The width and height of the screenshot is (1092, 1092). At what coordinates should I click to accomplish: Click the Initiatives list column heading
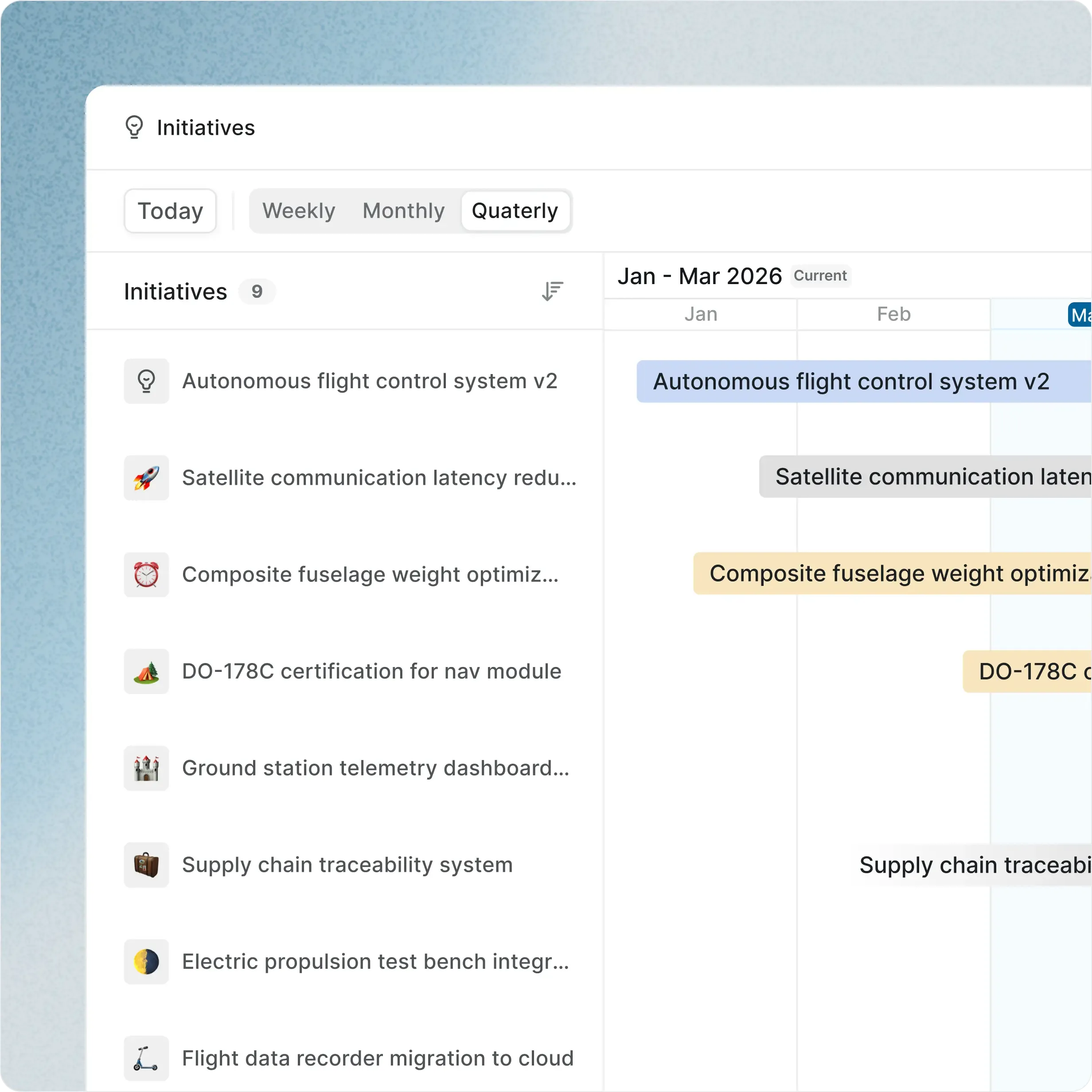coord(175,292)
